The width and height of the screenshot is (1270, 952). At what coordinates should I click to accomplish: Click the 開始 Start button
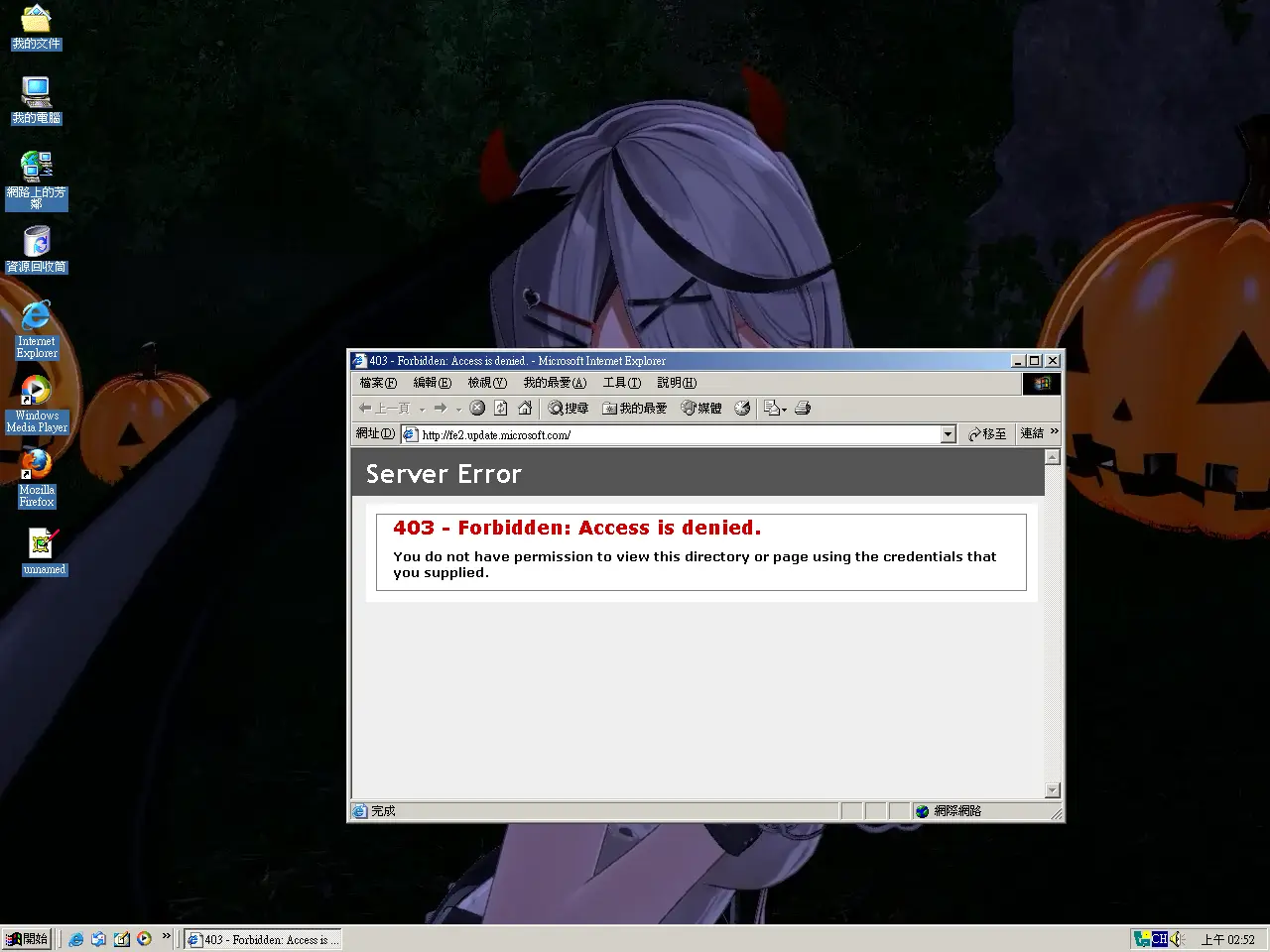point(27,939)
